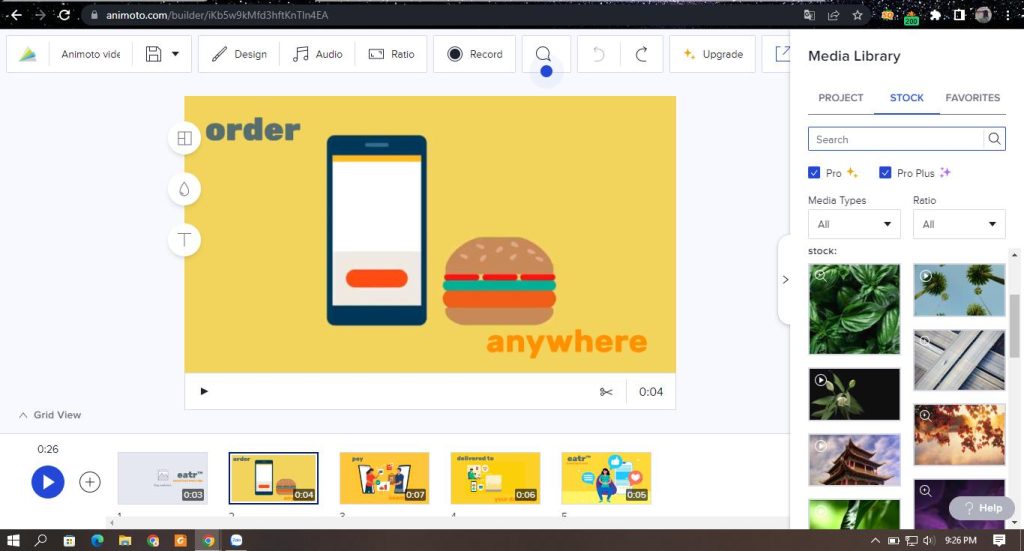This screenshot has width=1024, height=551.
Task: Click the order text on canvas
Action: pyautogui.click(x=253, y=130)
